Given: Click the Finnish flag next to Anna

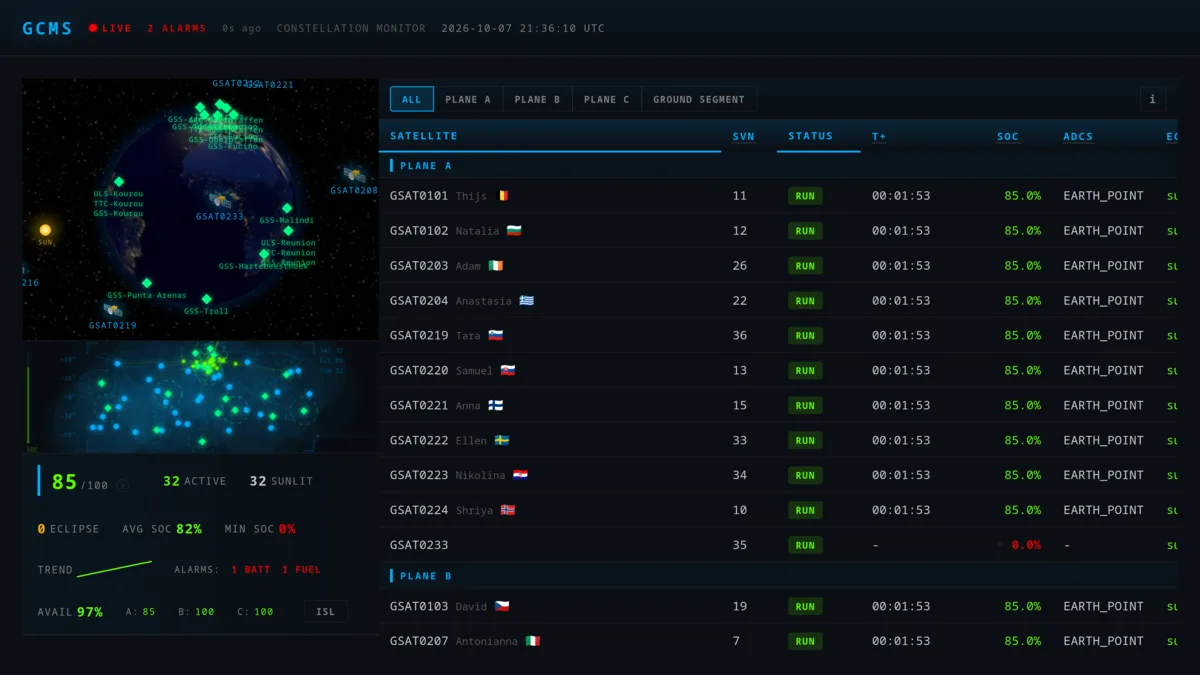Looking at the screenshot, I should (496, 406).
